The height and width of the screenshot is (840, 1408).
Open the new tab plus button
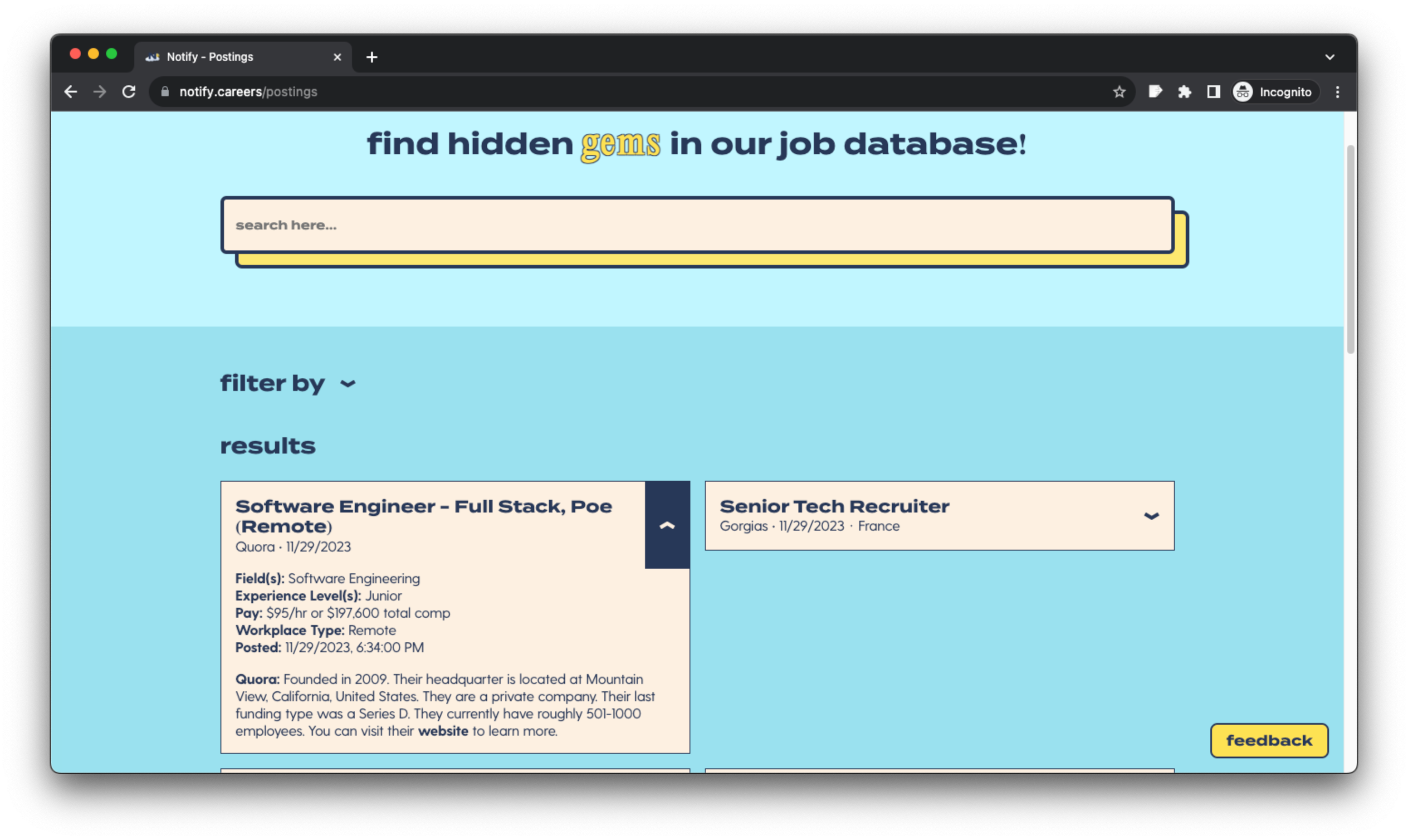[371, 57]
